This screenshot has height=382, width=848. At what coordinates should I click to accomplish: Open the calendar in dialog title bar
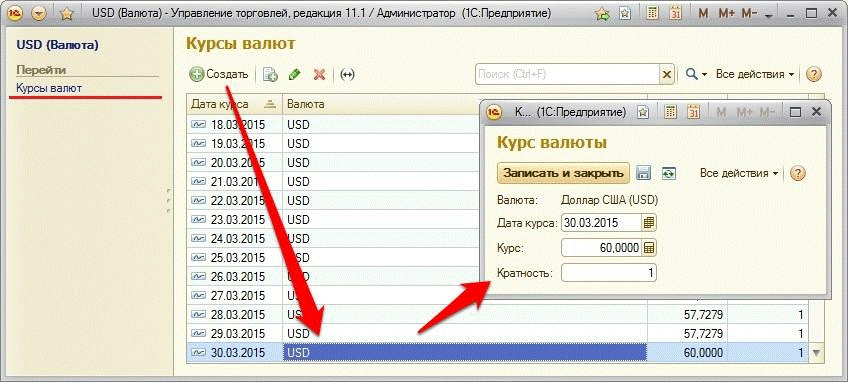694,112
